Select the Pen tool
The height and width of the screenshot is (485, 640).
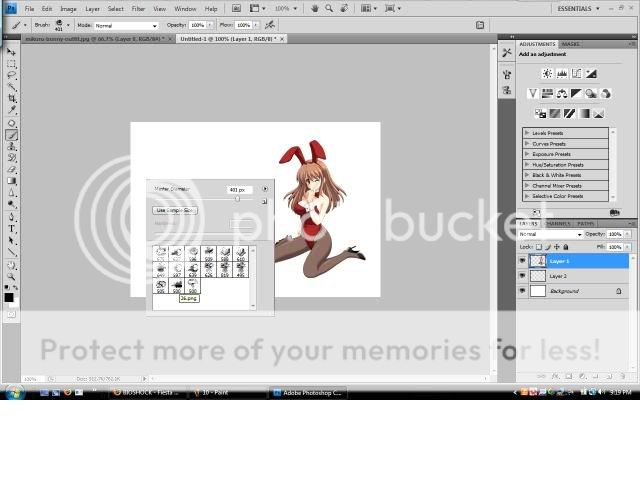[11, 217]
